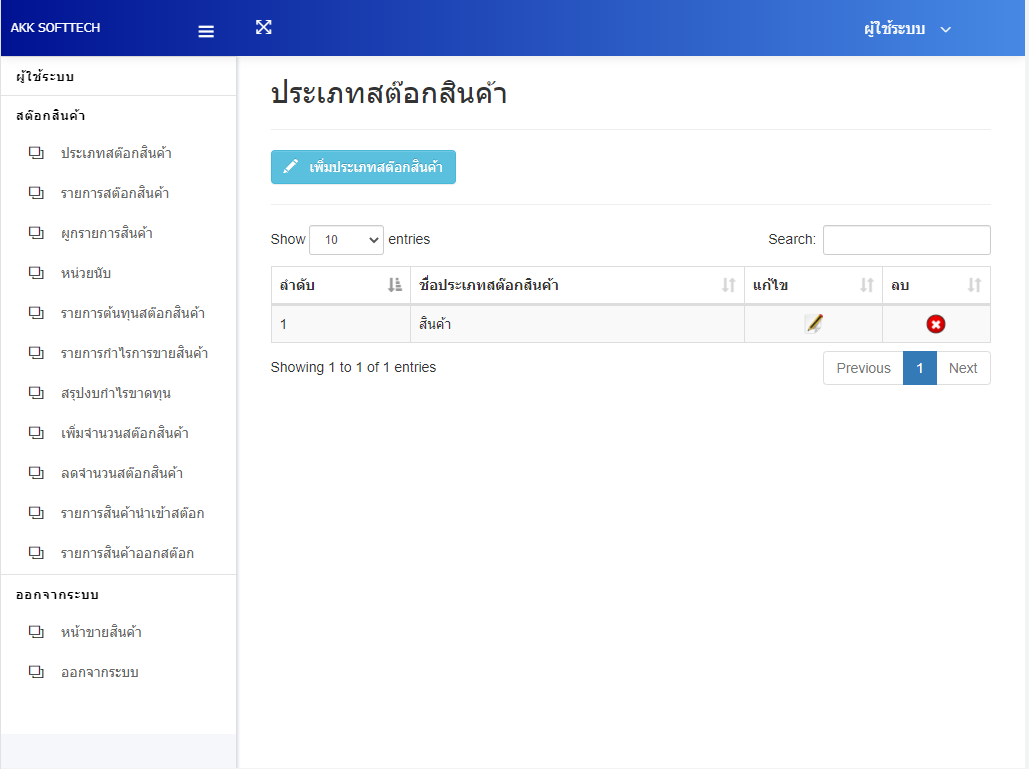1029x769 pixels.
Task: Click the Next pagination button
Action: [x=963, y=368]
